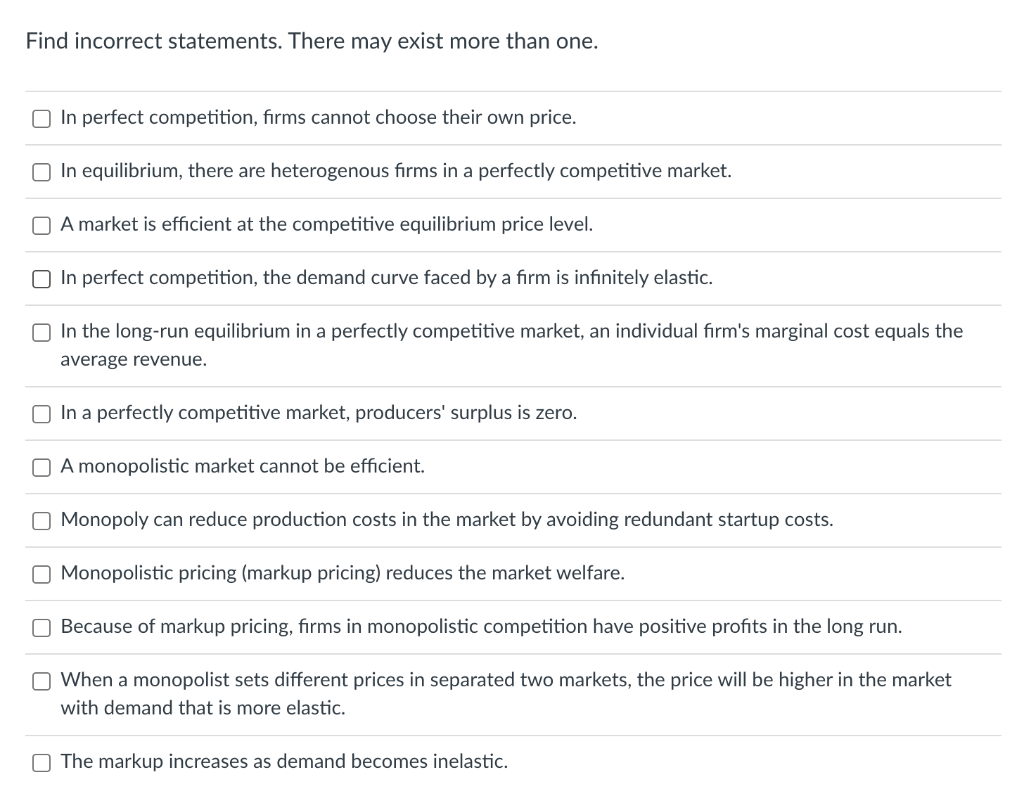This screenshot has height=796, width=1024.
Task: Mark the checkbox for the separated two markets statement
Action: coord(41,681)
